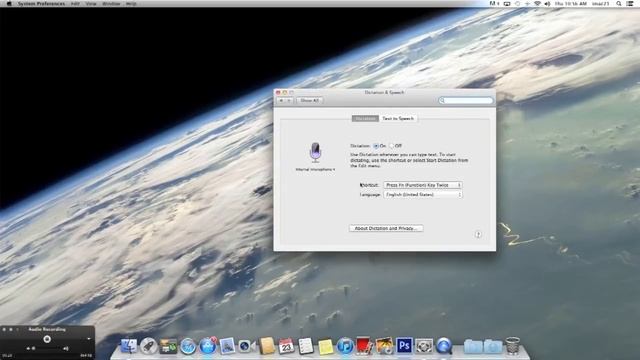Open the user account menu
640x360 pixels.
pos(600,3)
